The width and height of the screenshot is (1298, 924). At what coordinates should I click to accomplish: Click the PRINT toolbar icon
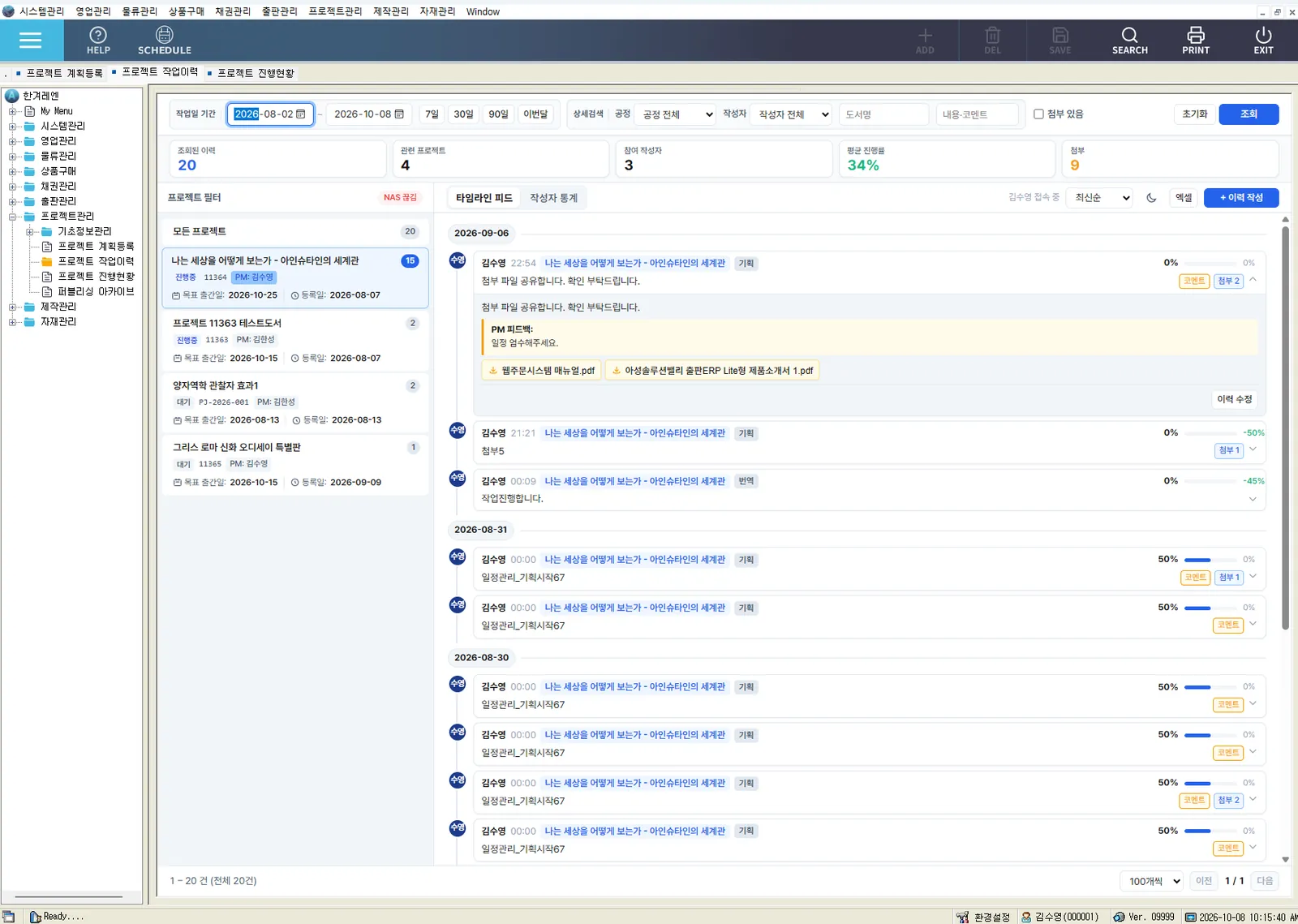click(1196, 41)
